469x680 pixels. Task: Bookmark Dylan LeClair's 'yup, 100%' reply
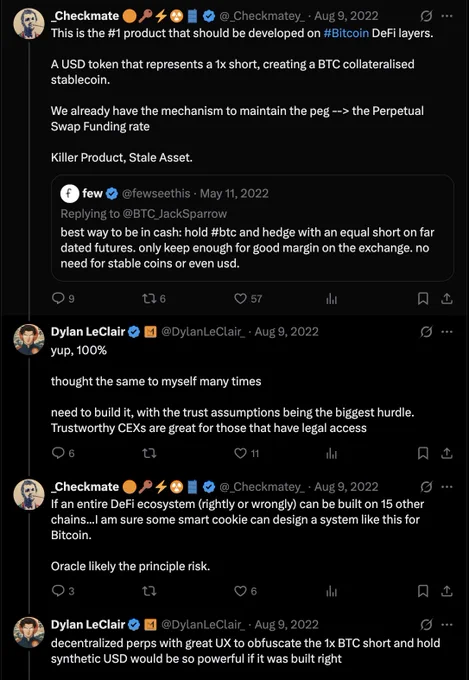point(423,453)
